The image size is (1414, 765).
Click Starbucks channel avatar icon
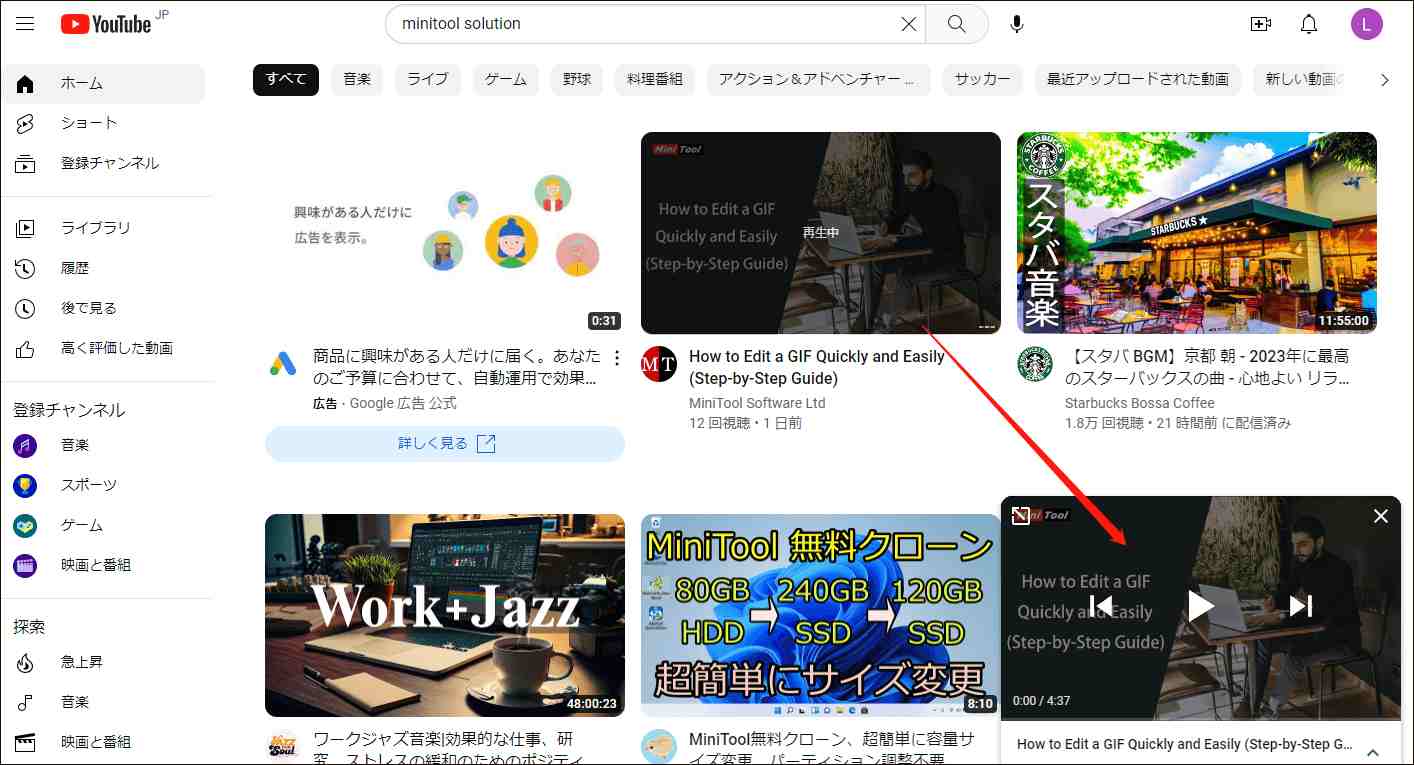point(1035,364)
